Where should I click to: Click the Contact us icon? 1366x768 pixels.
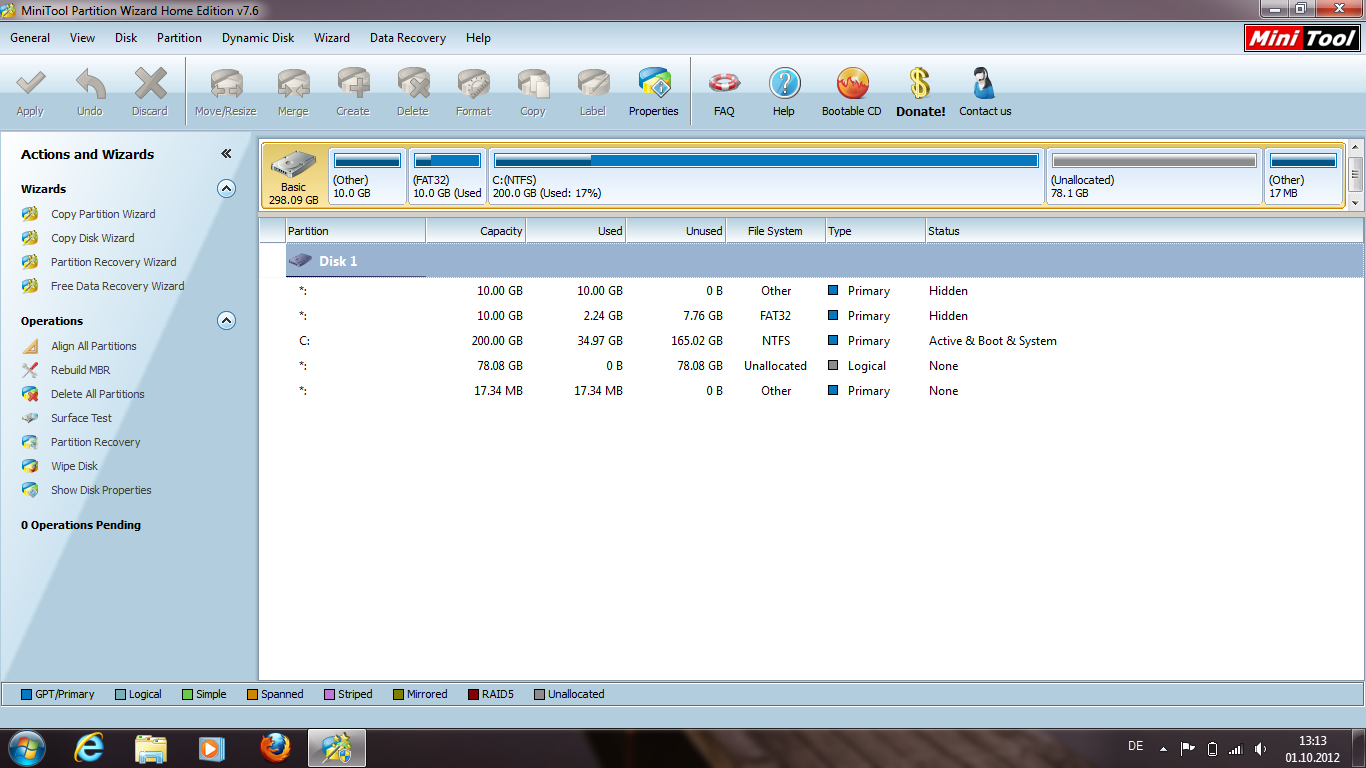[985, 82]
